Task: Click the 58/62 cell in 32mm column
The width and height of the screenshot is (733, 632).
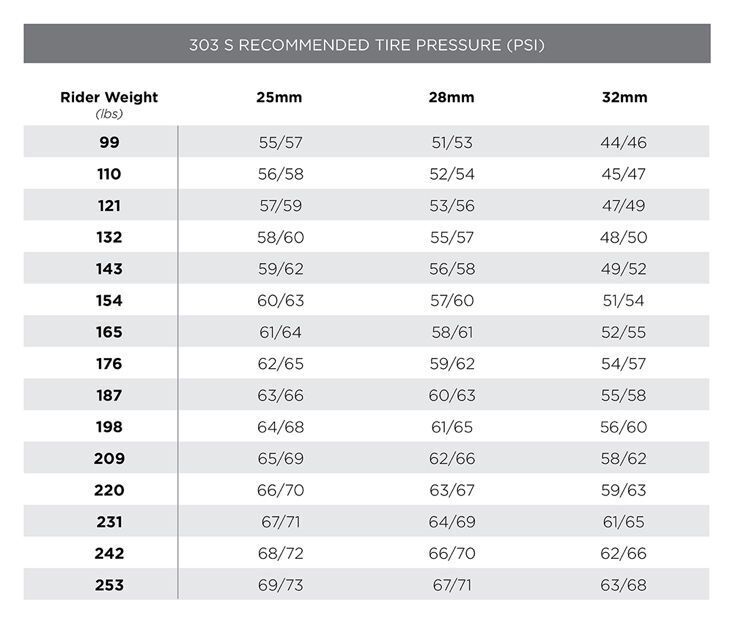Action: pos(624,459)
